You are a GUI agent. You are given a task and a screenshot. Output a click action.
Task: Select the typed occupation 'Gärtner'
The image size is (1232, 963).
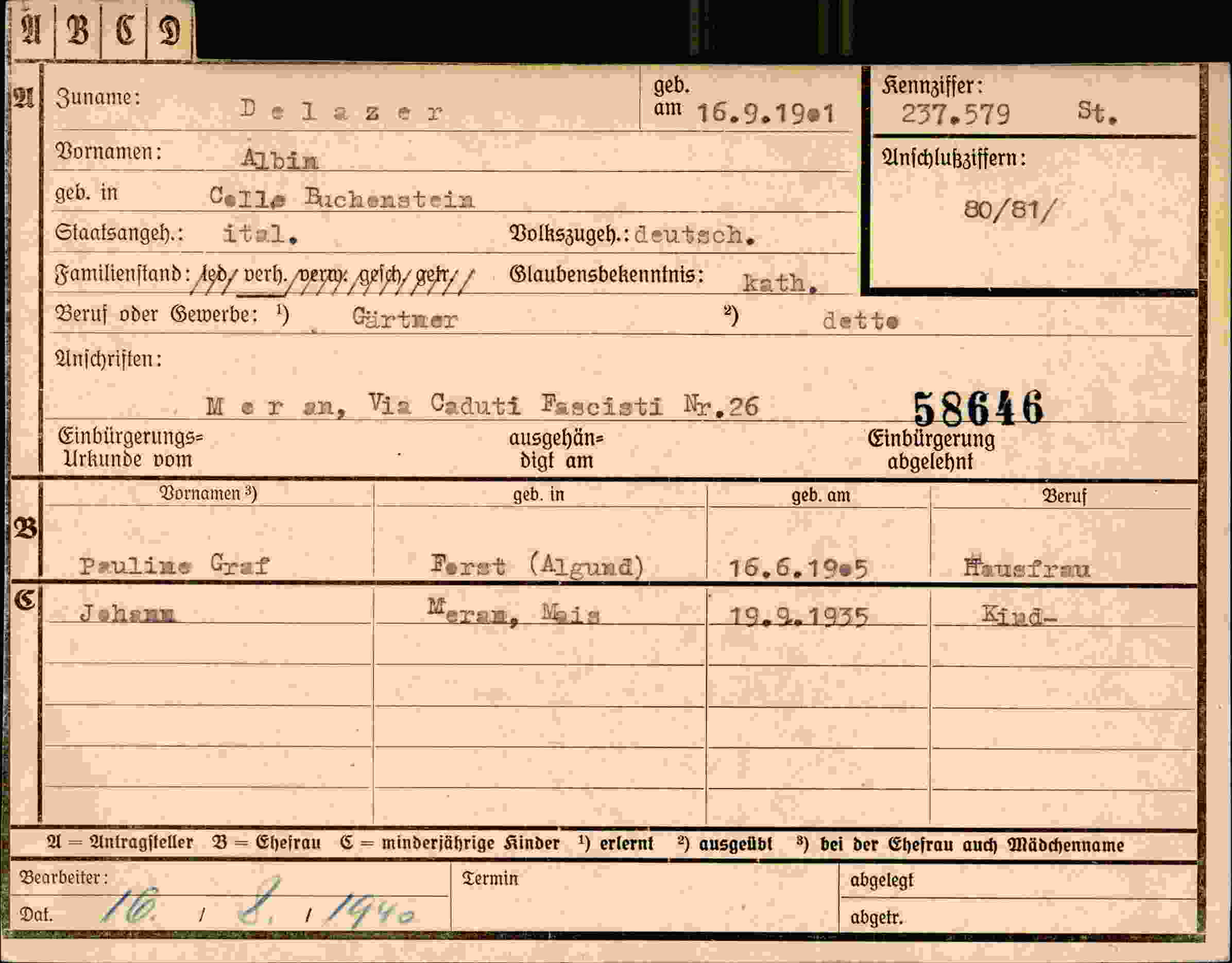(404, 319)
